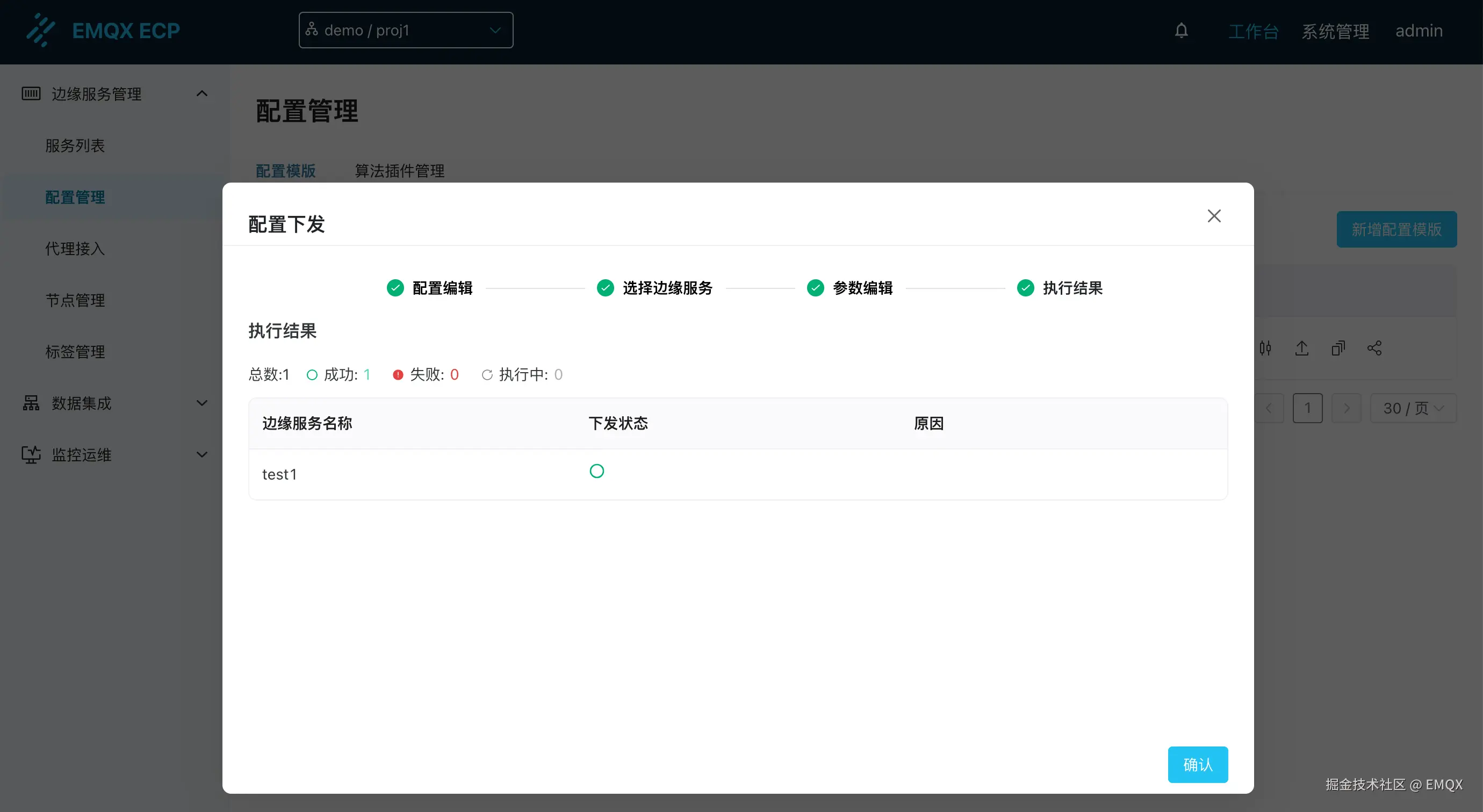Click the duplicate/copy icon above the table
1483x812 pixels.
[x=1338, y=347]
